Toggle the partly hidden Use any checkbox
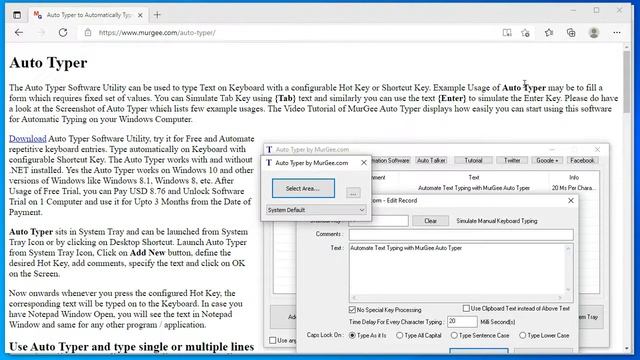 pos(273,340)
